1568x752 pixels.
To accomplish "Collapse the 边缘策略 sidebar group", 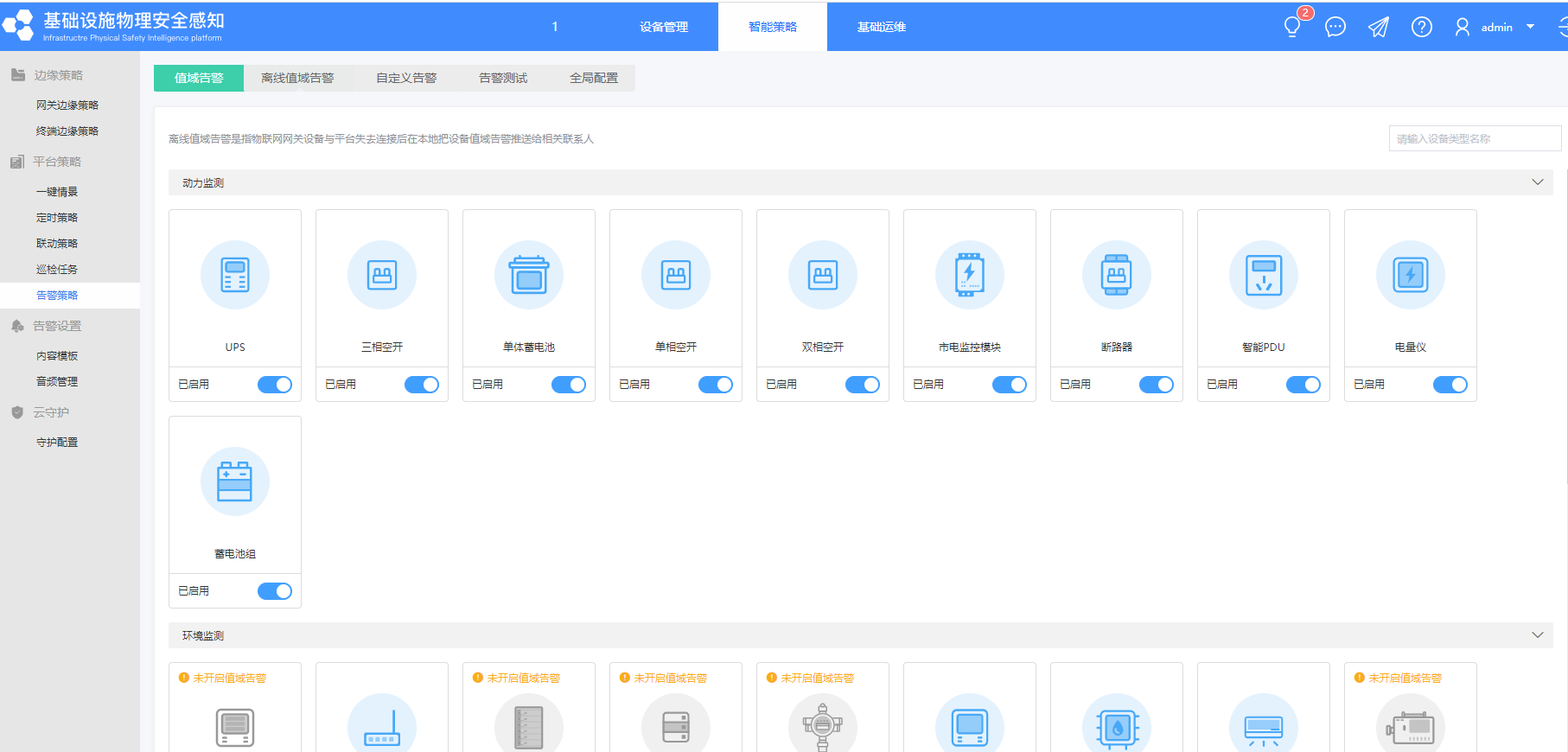I will click(70, 75).
